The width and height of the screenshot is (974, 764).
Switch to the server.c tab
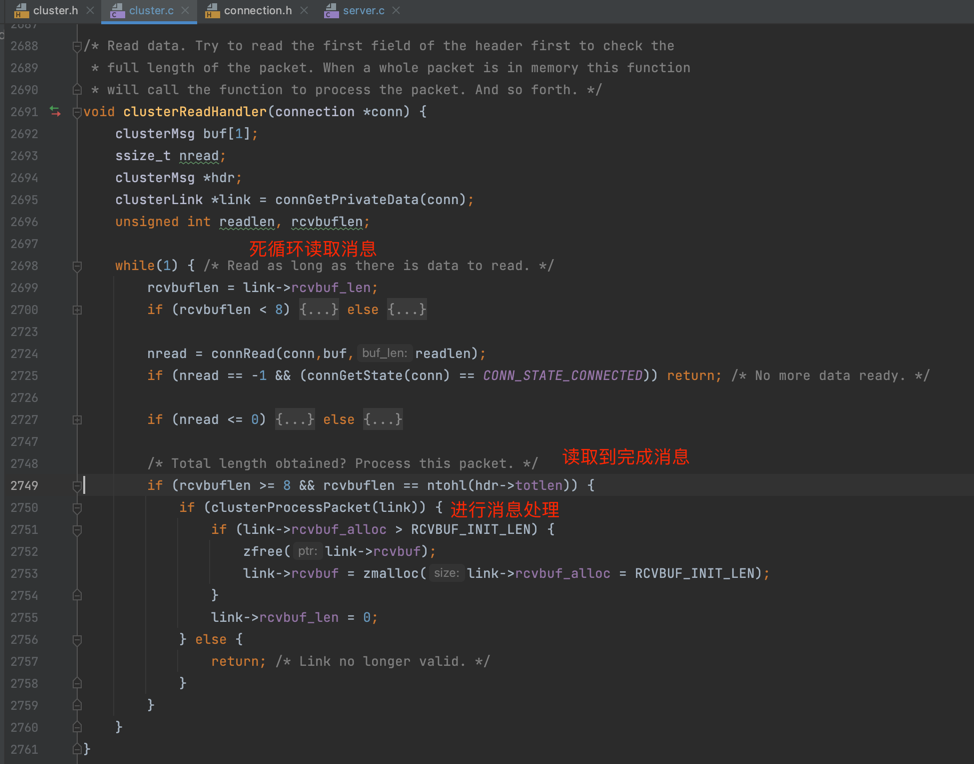pyautogui.click(x=363, y=11)
